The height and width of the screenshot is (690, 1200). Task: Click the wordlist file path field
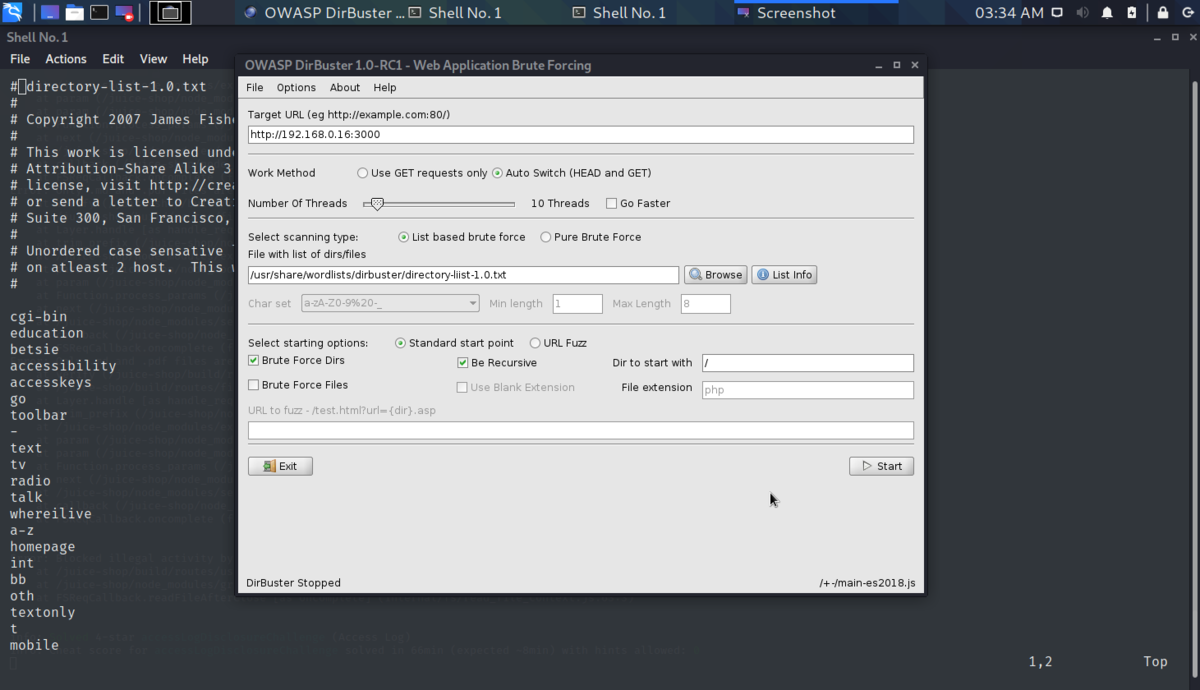click(464, 275)
